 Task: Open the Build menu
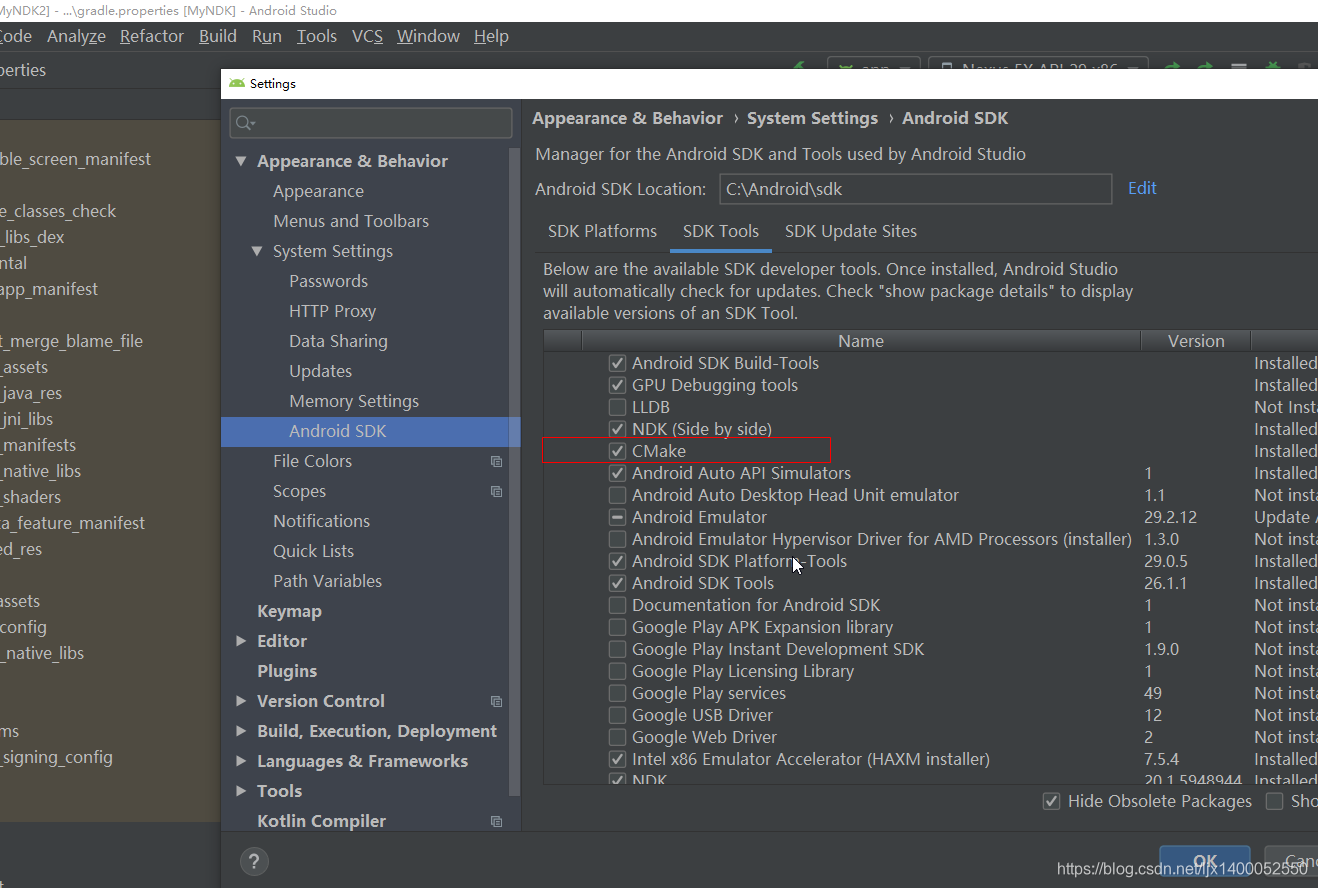click(218, 36)
